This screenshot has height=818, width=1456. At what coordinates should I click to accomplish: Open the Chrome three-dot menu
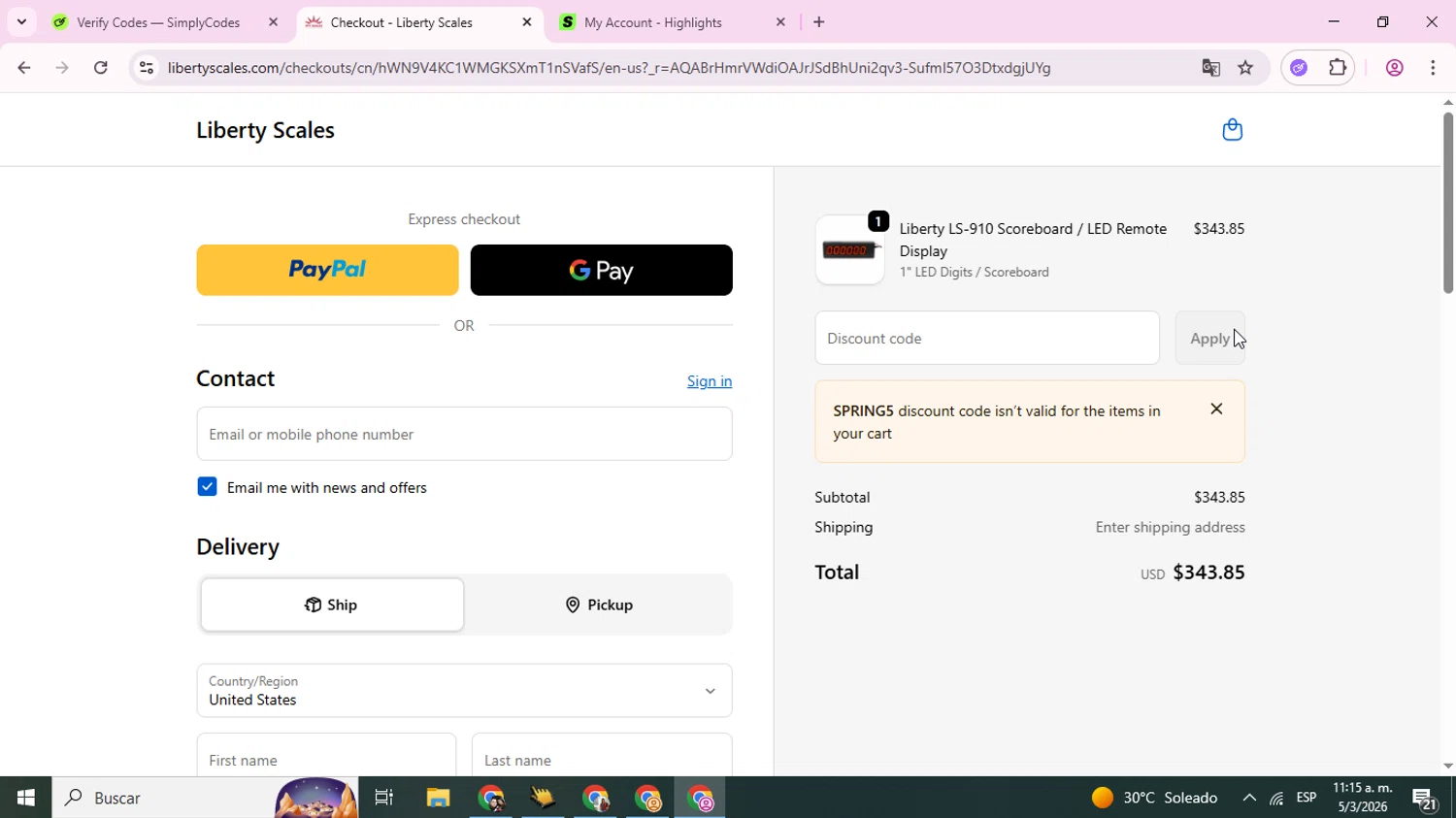(1434, 68)
